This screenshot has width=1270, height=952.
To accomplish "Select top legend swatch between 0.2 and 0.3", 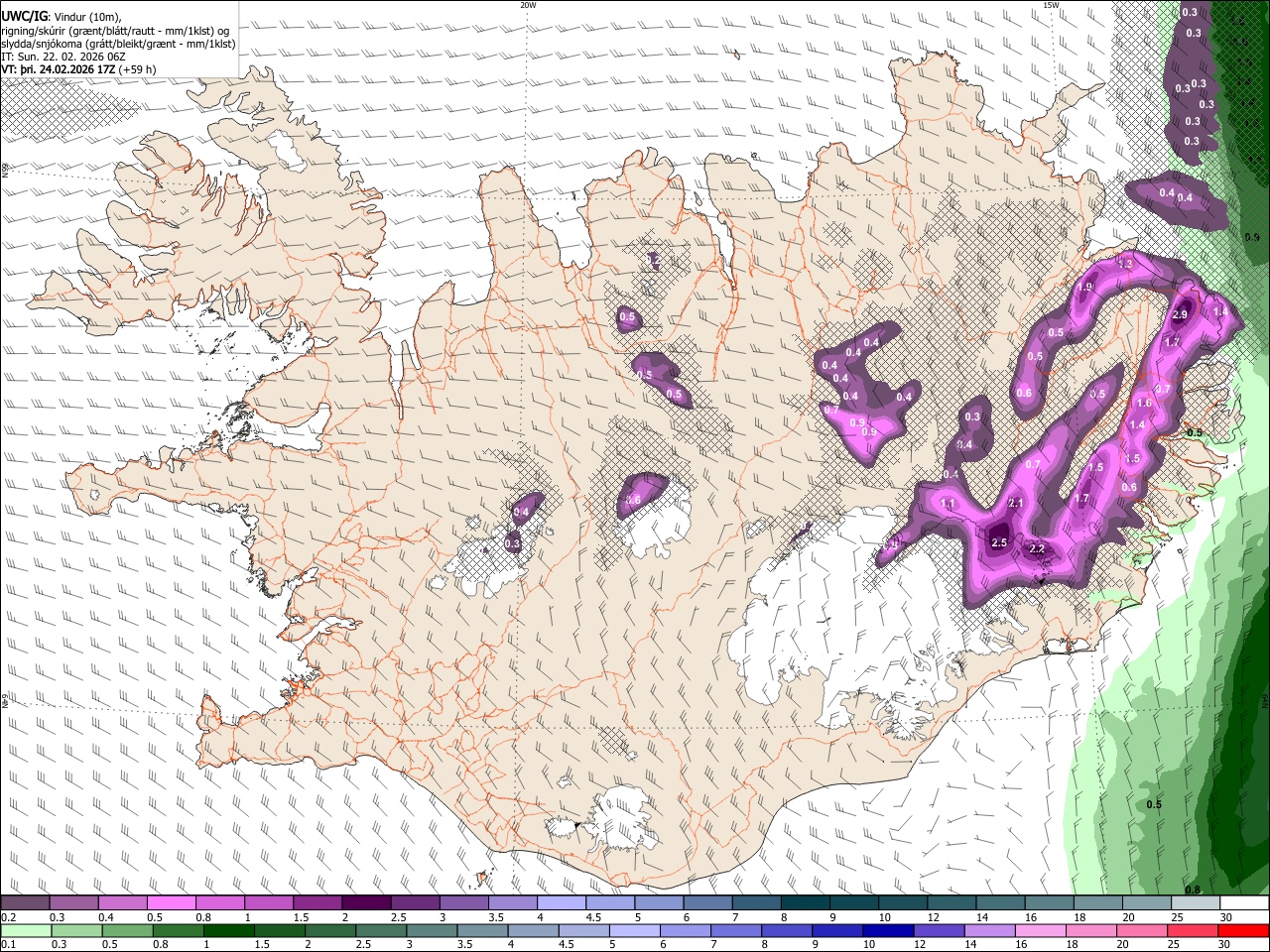I will click(25, 903).
